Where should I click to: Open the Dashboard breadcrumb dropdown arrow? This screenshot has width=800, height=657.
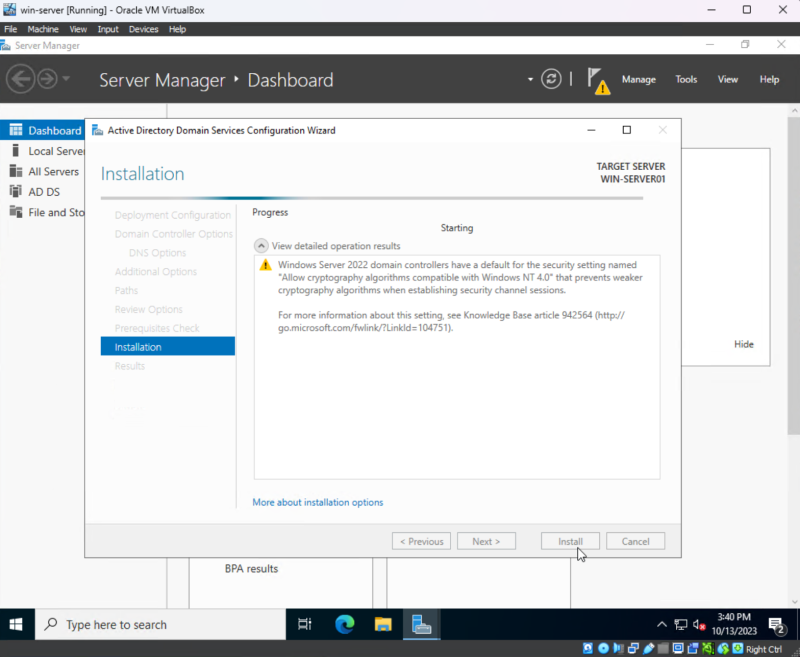pyautogui.click(x=530, y=78)
